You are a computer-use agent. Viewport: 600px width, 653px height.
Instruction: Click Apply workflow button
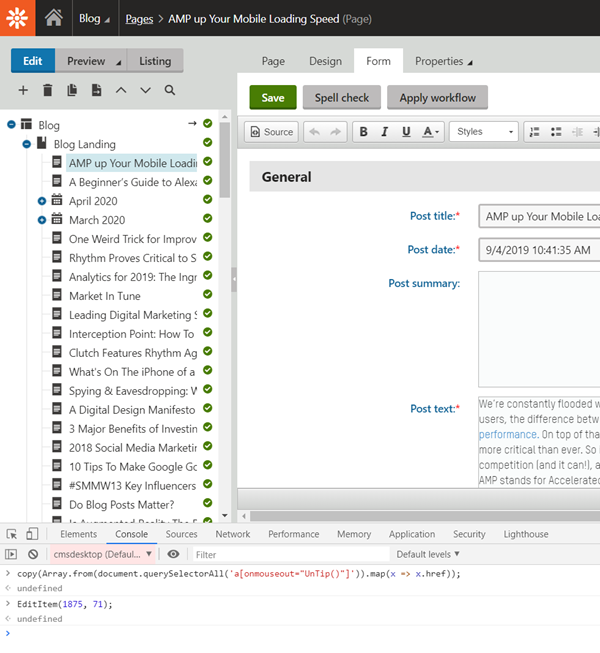click(x=438, y=97)
